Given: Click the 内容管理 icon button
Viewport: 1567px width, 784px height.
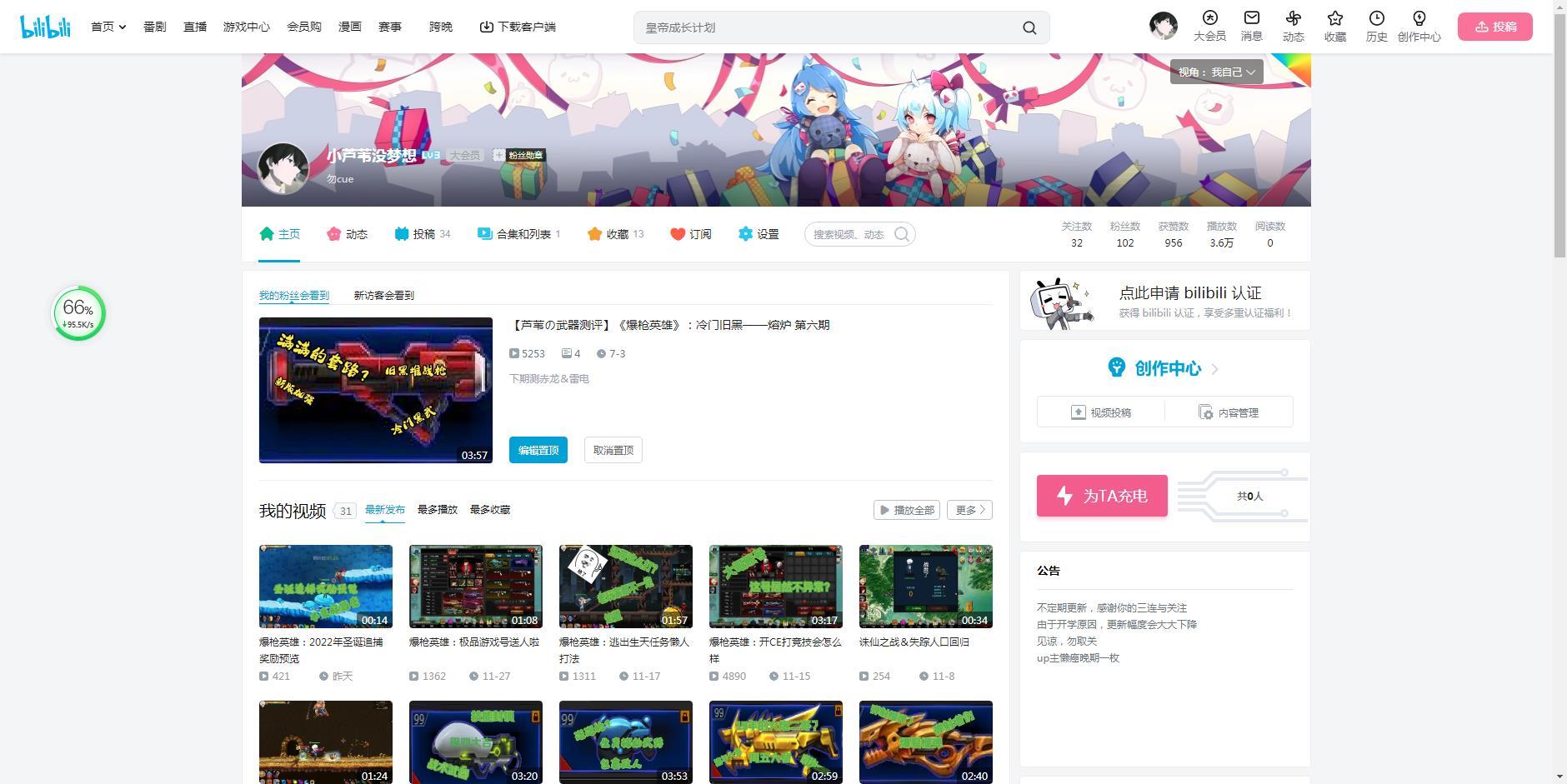Looking at the screenshot, I should click(x=1229, y=412).
